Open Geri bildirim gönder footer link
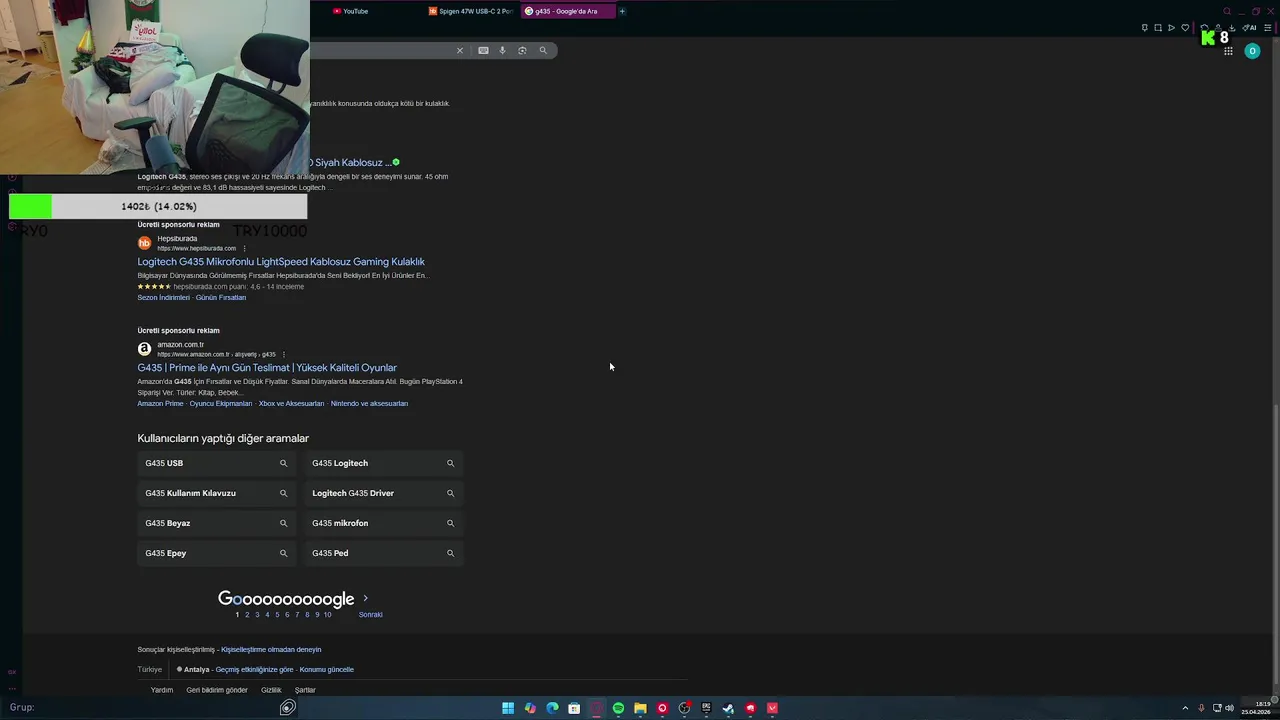The width and height of the screenshot is (1280, 720). point(217,690)
